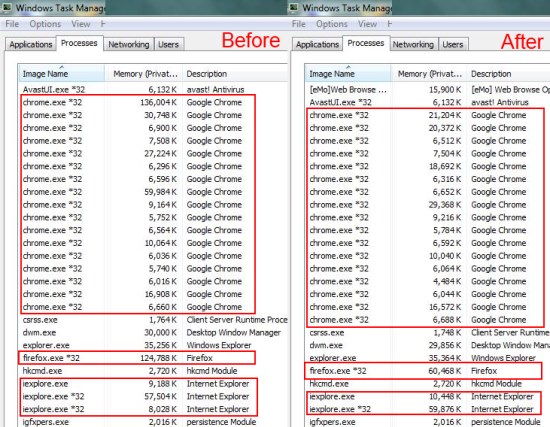
Task: Sort by Memory column in After window
Action: click(x=429, y=73)
